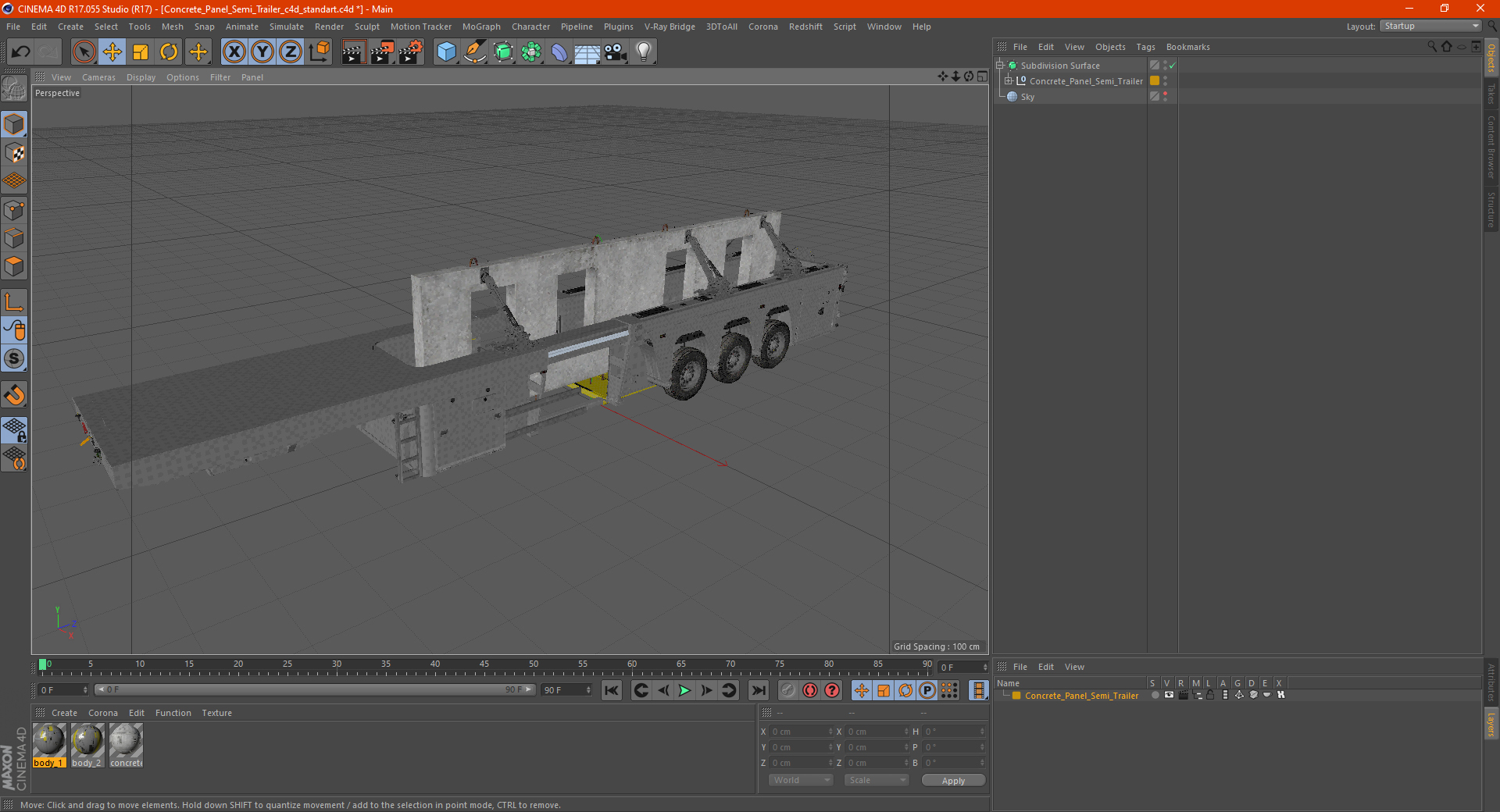Open the Render menu

[329, 27]
